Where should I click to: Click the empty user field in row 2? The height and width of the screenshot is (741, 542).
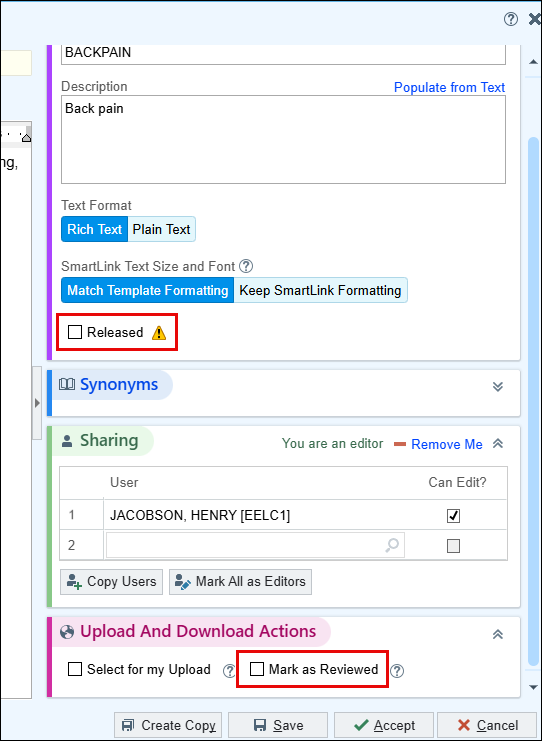255,545
